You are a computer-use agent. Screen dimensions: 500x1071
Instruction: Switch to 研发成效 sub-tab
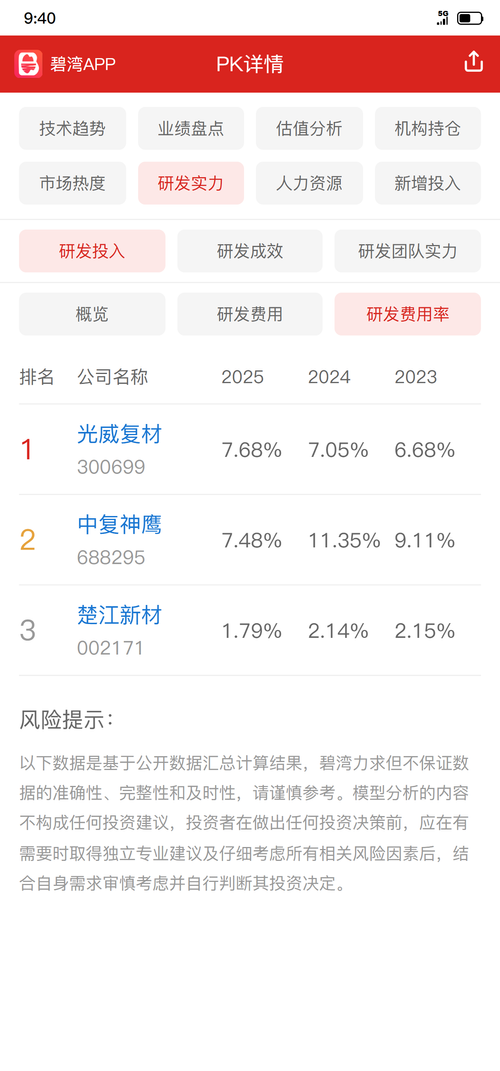point(250,251)
